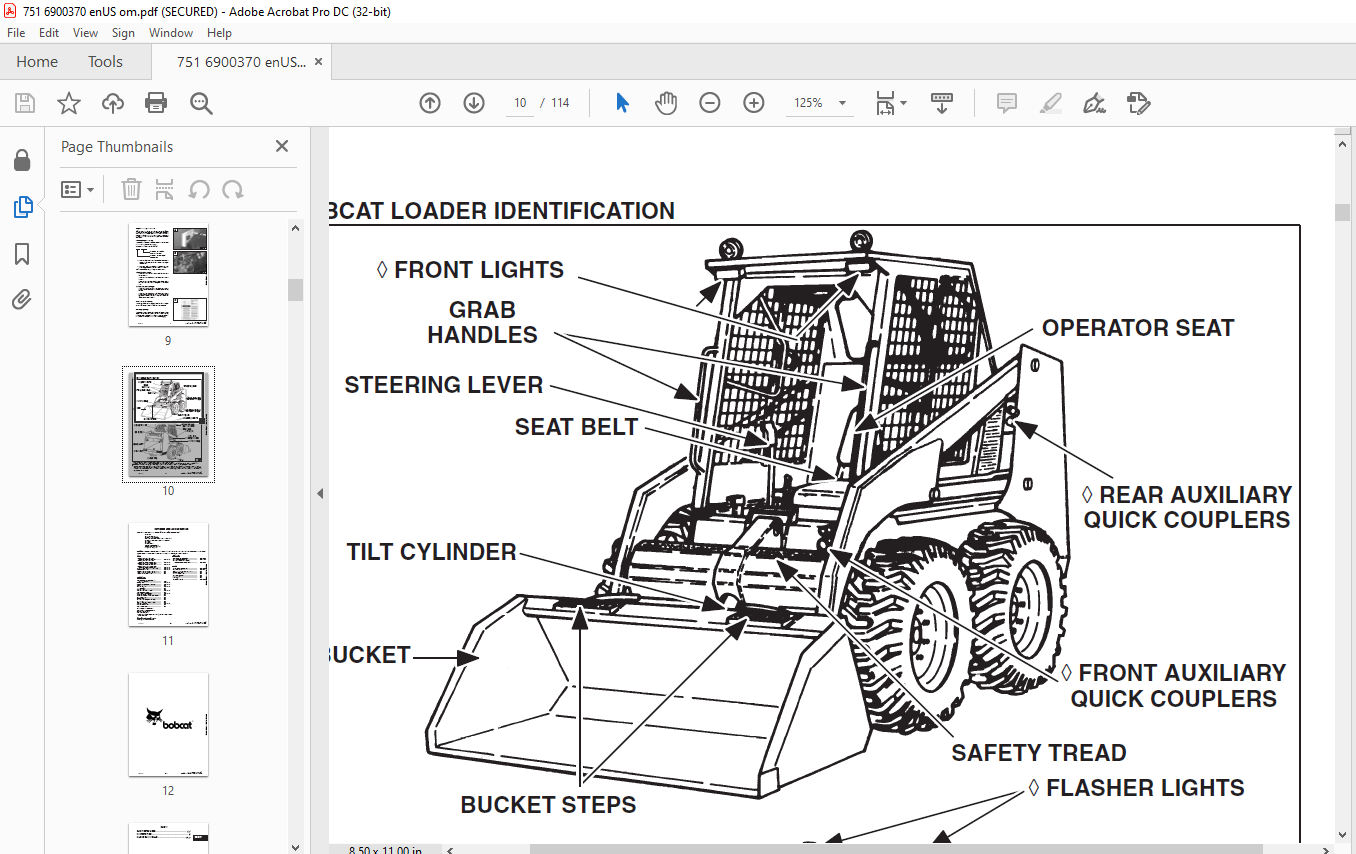Switch to the Home tab

[x=37, y=62]
